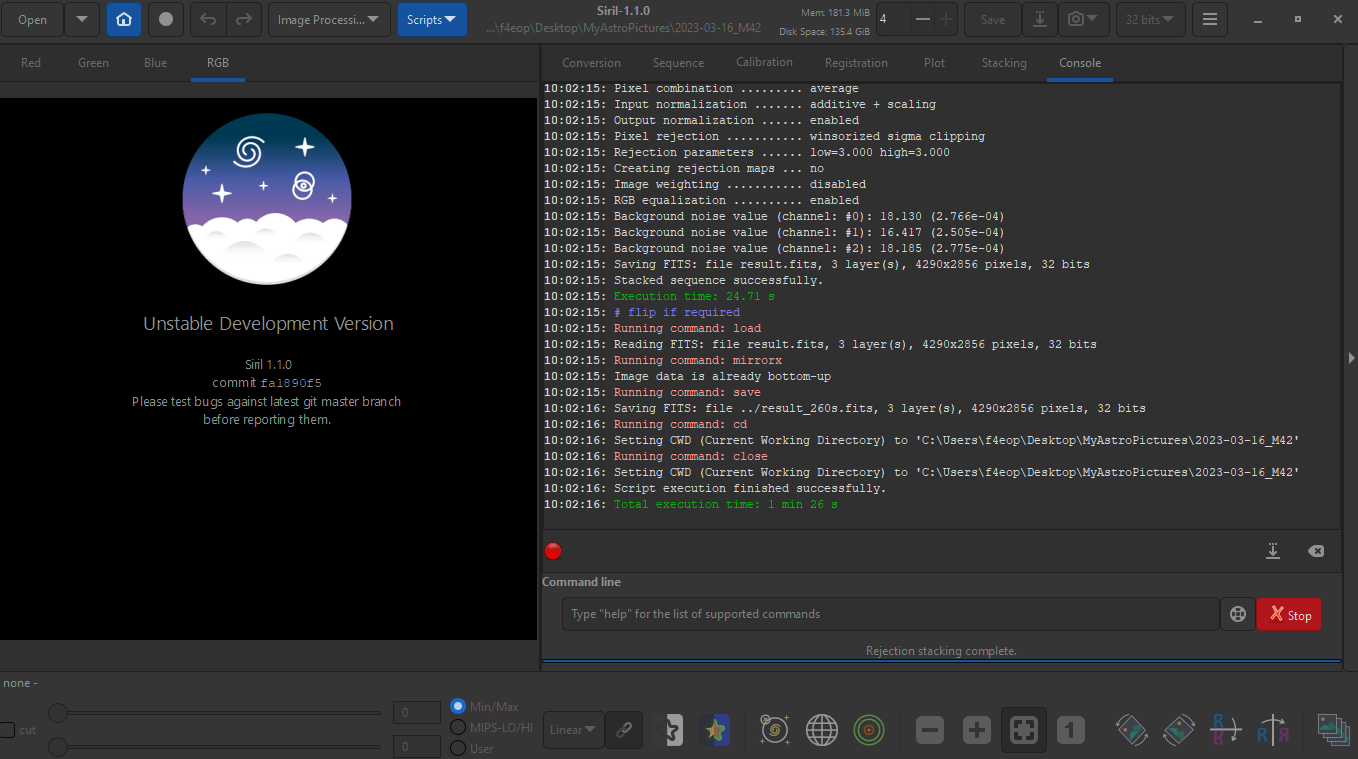The width and height of the screenshot is (1358, 759).
Task: Select the MIPS-LO/HI radio option
Action: (458, 727)
